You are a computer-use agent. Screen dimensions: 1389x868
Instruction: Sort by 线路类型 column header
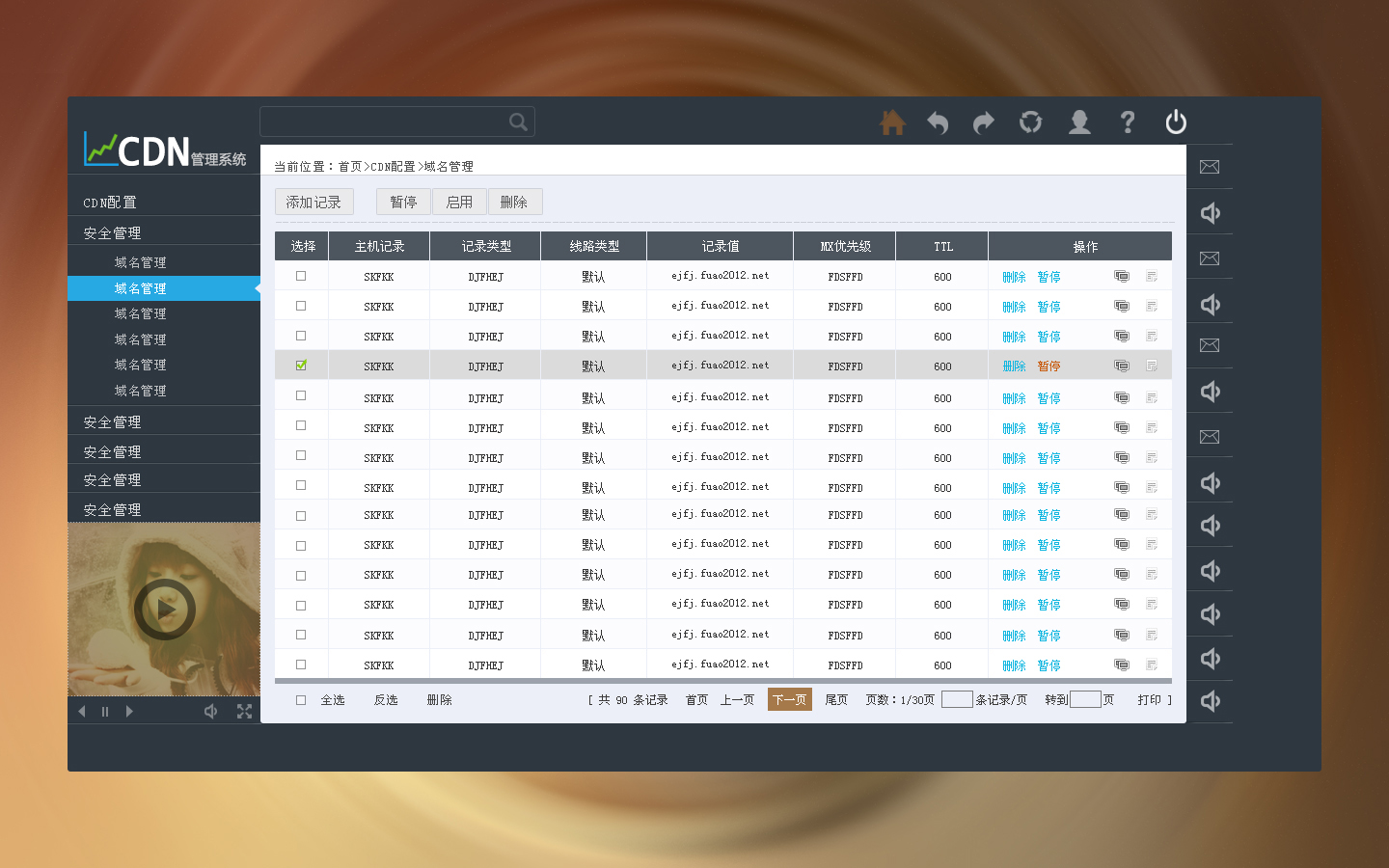click(594, 246)
